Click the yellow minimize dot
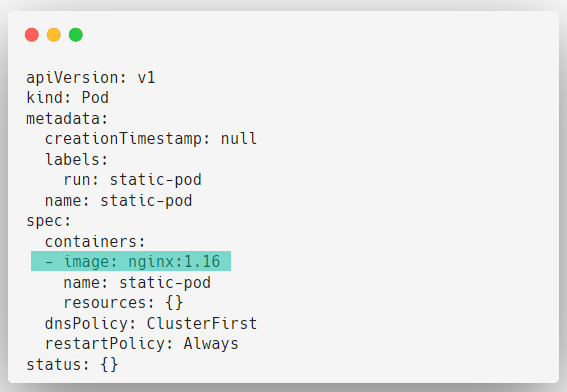The width and height of the screenshot is (567, 392). (54, 35)
